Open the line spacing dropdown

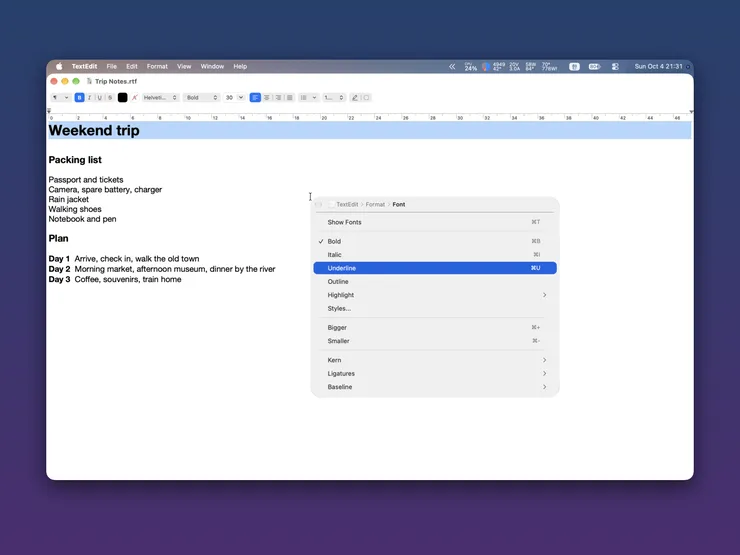334,98
